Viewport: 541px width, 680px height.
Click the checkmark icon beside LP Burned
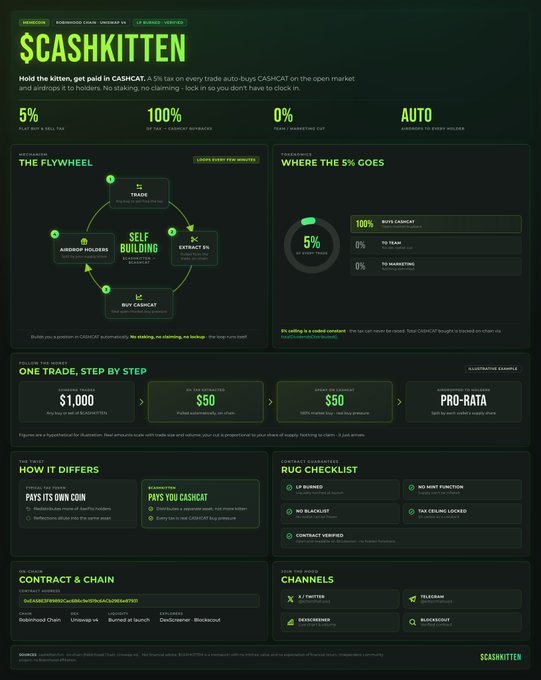[x=289, y=487]
